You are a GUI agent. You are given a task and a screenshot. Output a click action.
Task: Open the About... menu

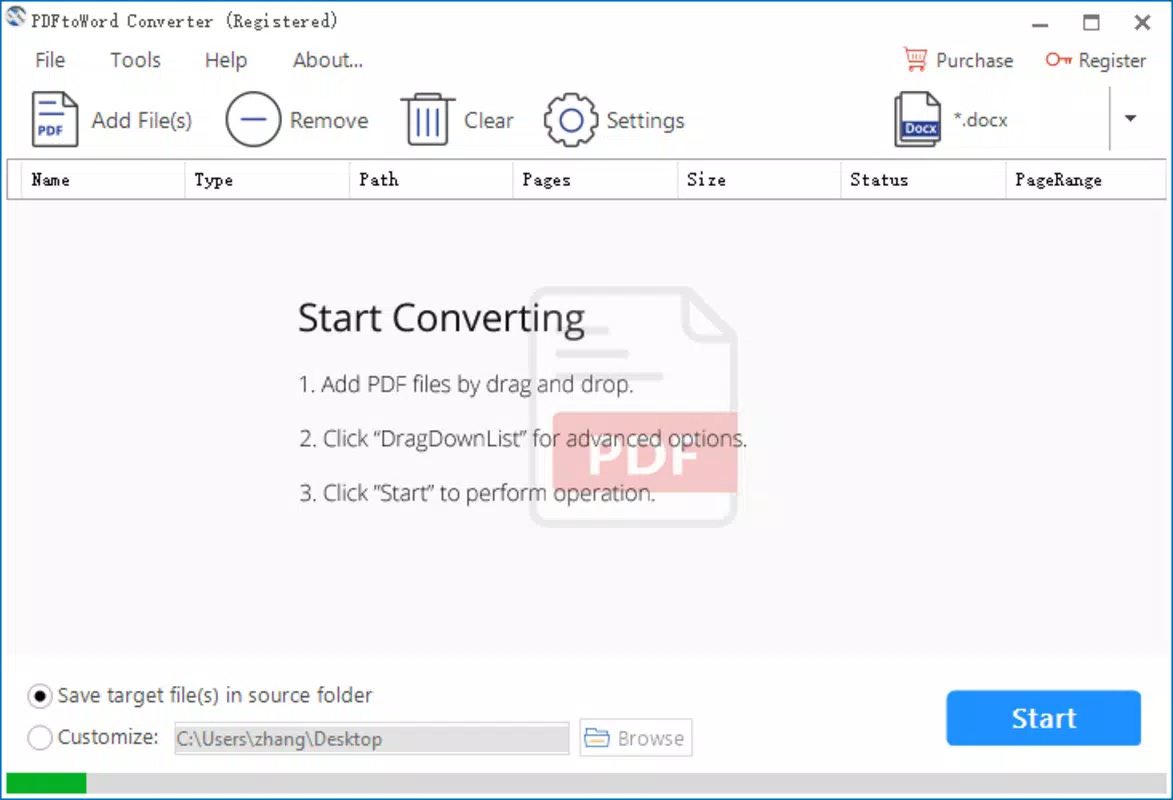[328, 60]
